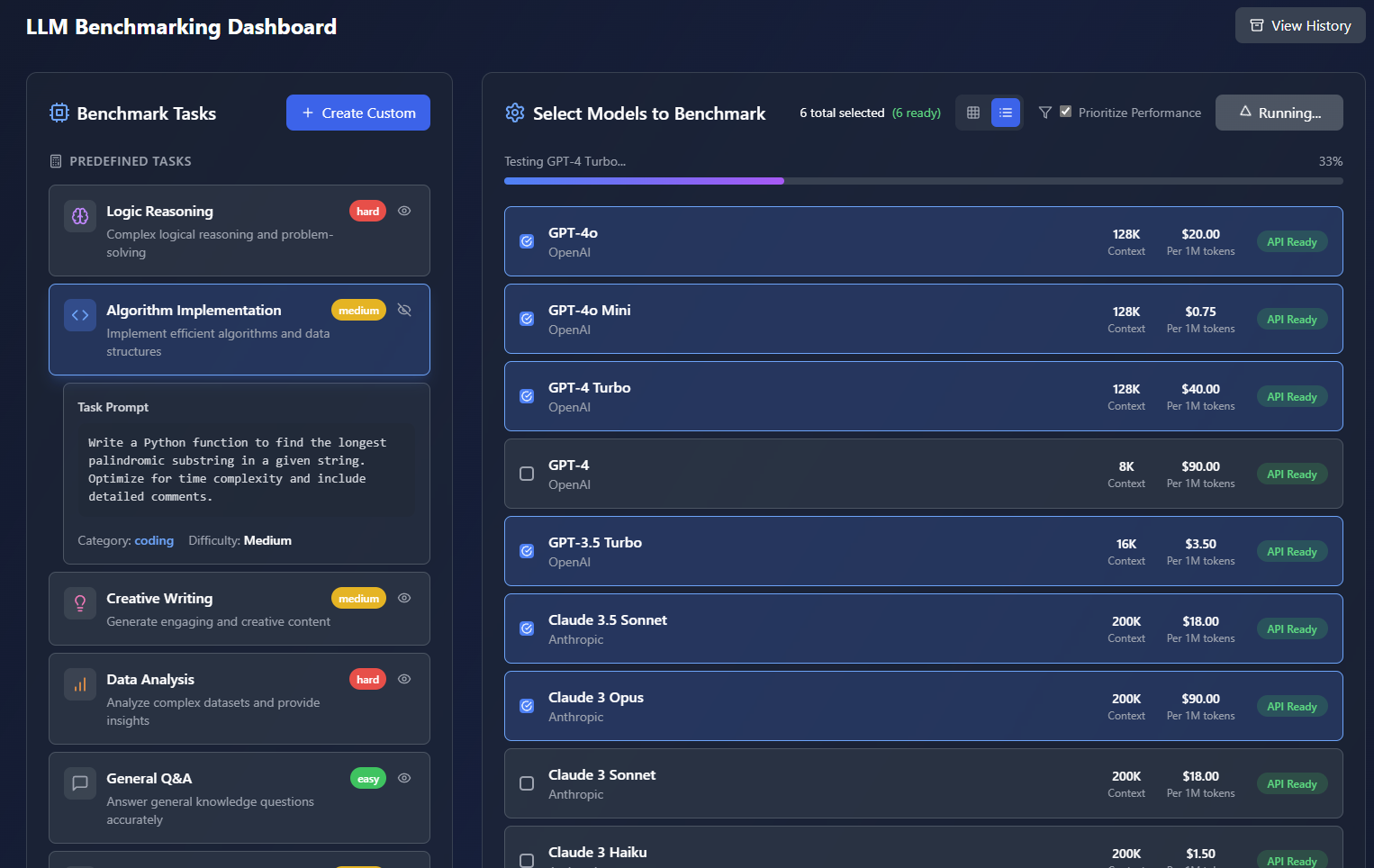Click the "$20.00" price for GPT-4o
1374x868 pixels.
pyautogui.click(x=1200, y=234)
